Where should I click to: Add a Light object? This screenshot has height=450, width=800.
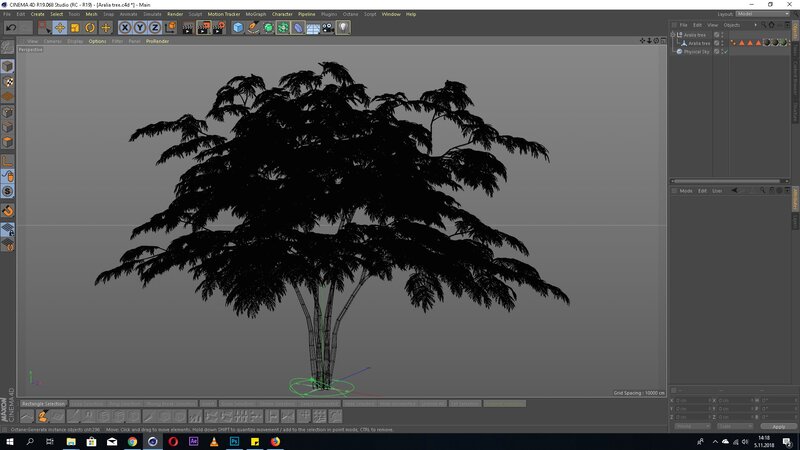343,28
